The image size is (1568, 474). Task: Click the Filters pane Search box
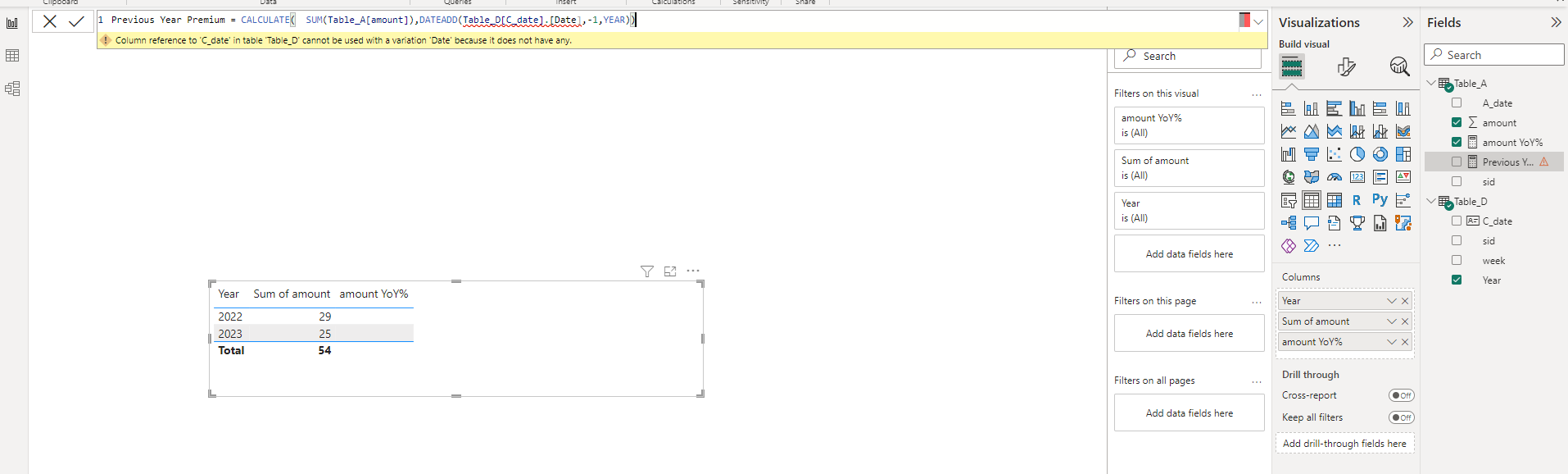coord(1188,57)
